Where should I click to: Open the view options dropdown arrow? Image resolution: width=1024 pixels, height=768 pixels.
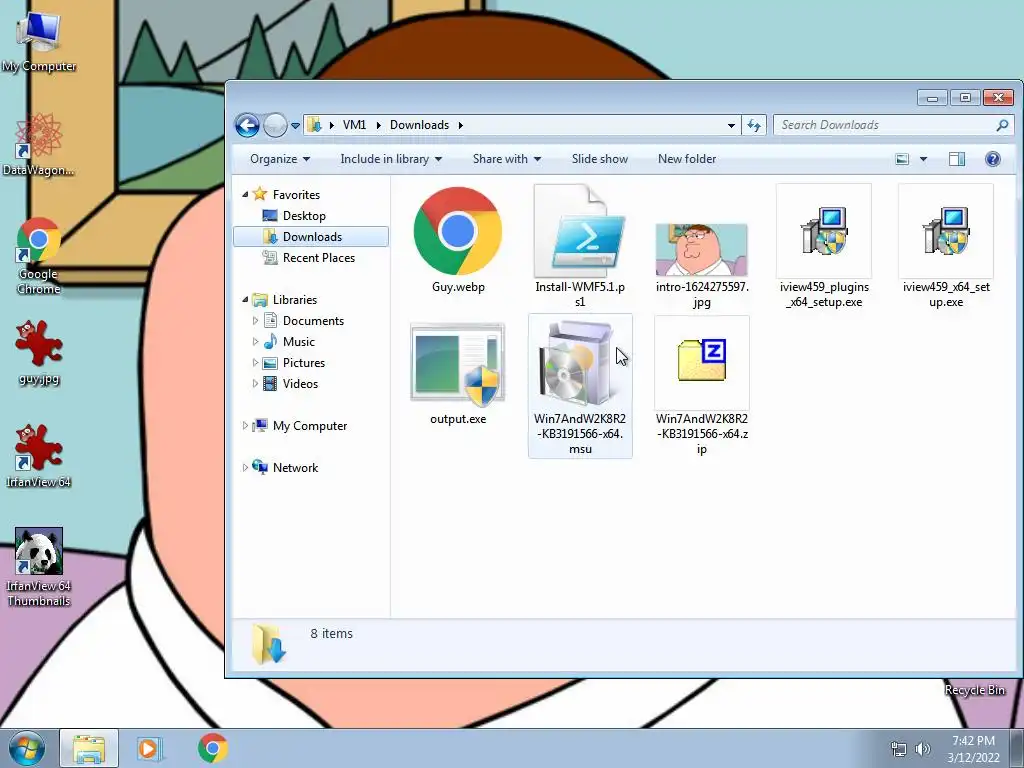point(923,159)
